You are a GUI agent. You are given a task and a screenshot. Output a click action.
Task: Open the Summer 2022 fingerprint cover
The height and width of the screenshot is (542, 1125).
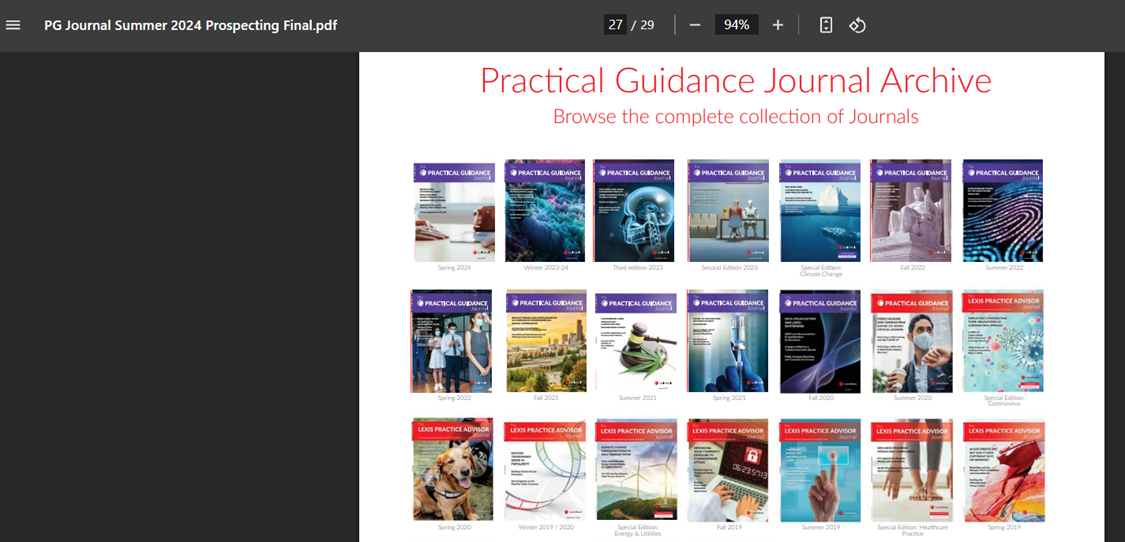(x=1002, y=211)
